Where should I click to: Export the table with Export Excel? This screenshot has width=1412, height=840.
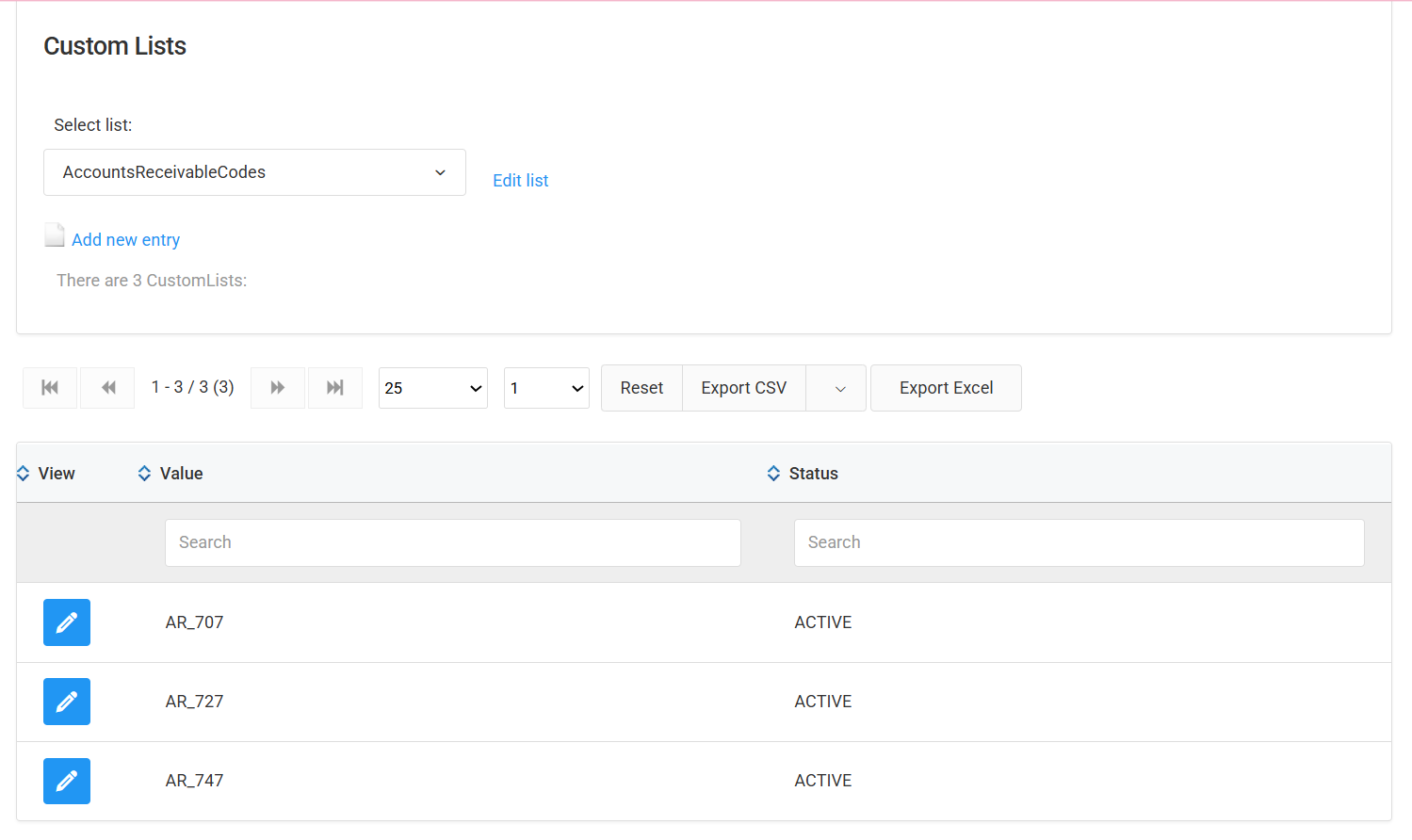coord(946,388)
